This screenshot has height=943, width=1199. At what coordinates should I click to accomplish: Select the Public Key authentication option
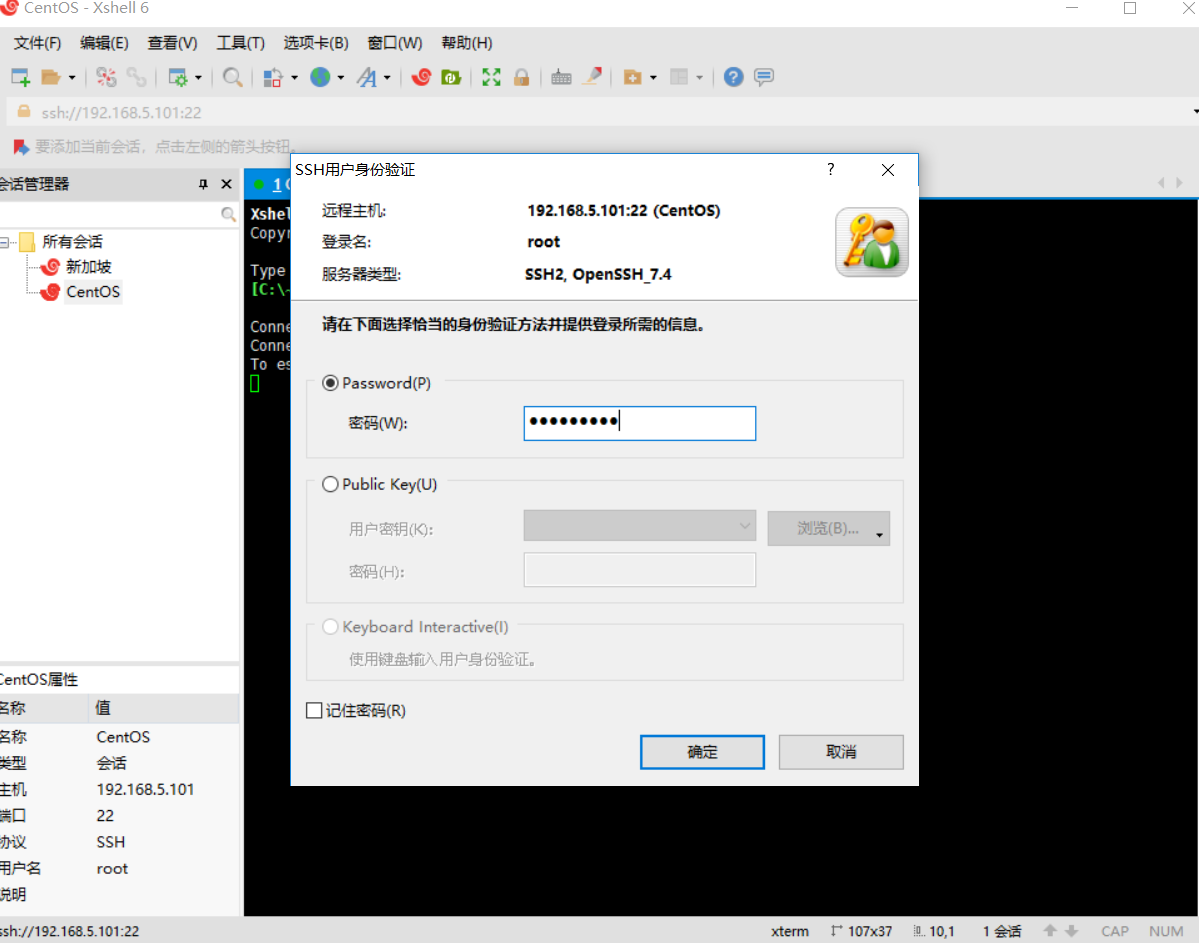[330, 484]
